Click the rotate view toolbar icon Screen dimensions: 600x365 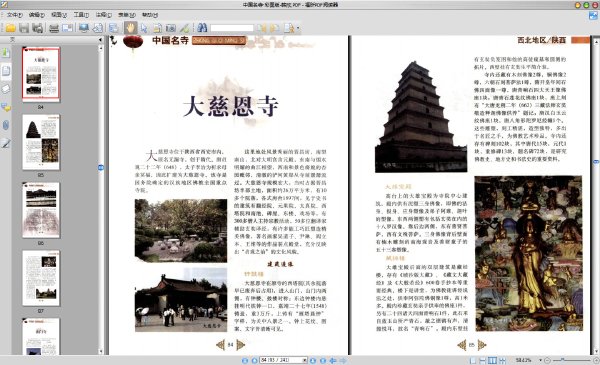coord(98,28)
